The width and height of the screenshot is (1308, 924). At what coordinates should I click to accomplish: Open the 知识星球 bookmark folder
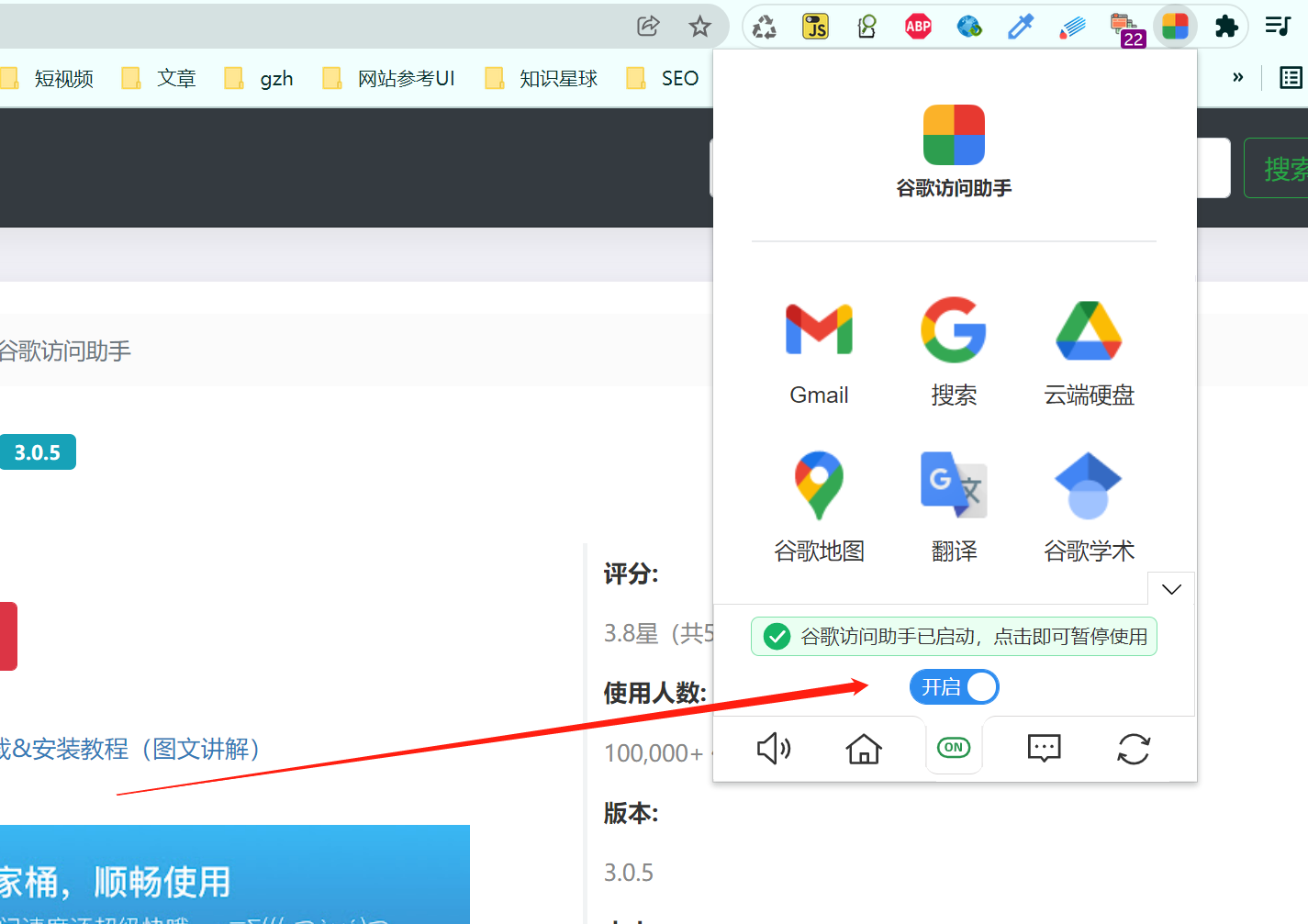(542, 78)
